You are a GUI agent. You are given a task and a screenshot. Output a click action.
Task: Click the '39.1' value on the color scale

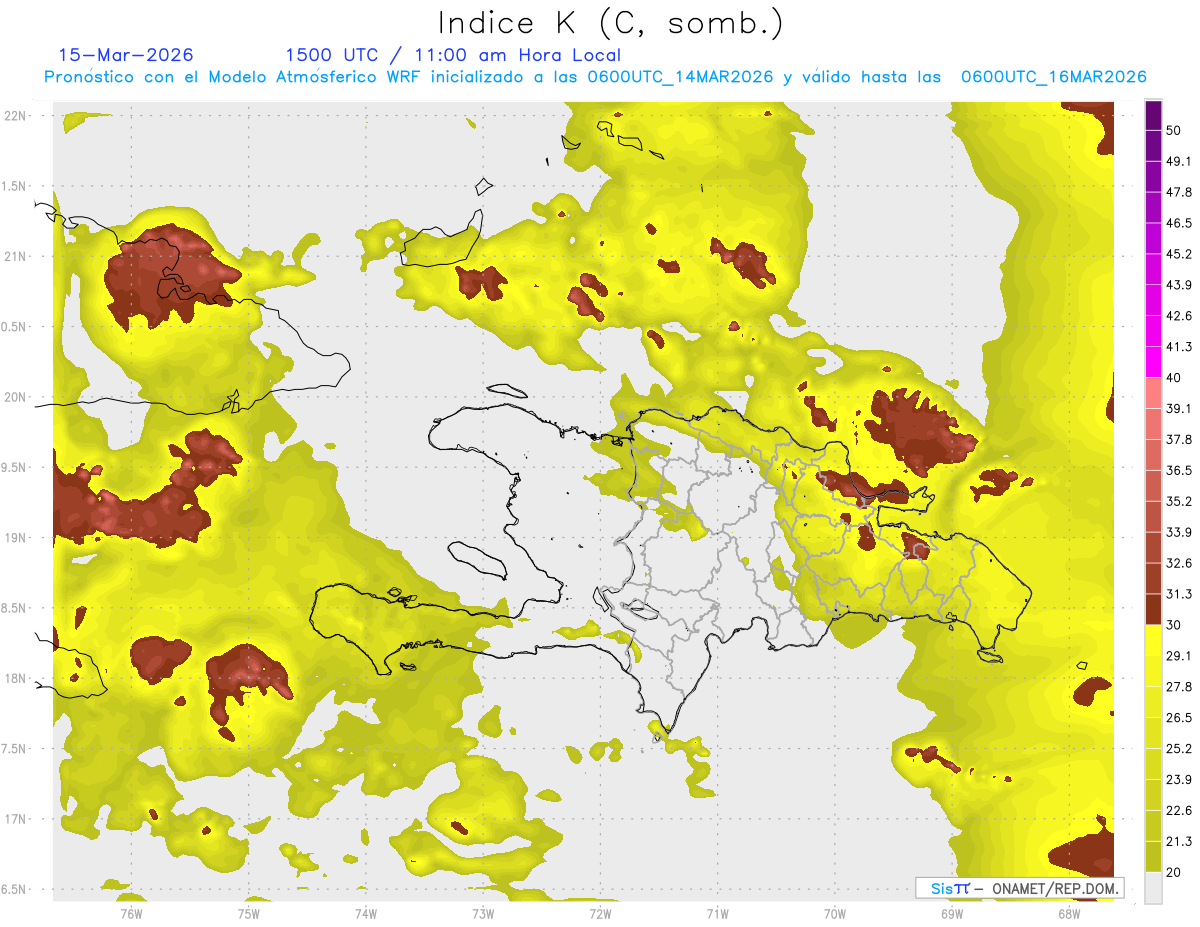1178,408
